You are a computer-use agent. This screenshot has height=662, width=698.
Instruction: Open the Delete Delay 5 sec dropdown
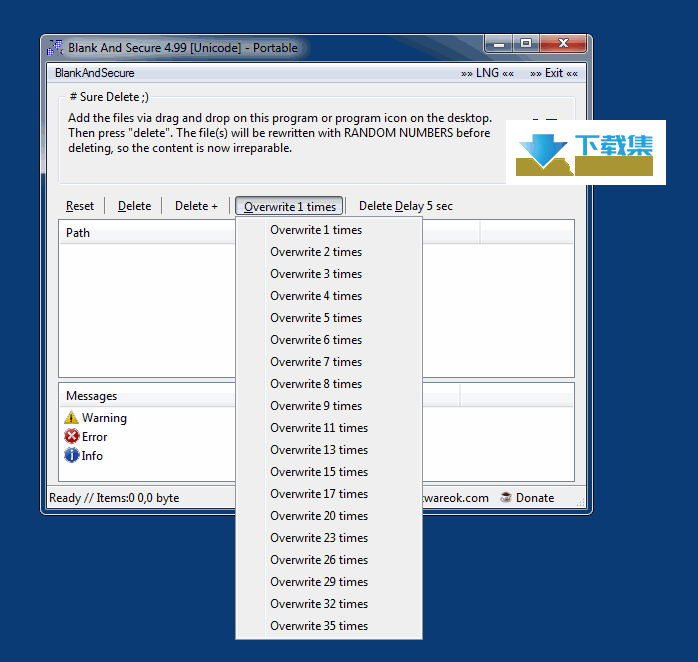tap(406, 206)
